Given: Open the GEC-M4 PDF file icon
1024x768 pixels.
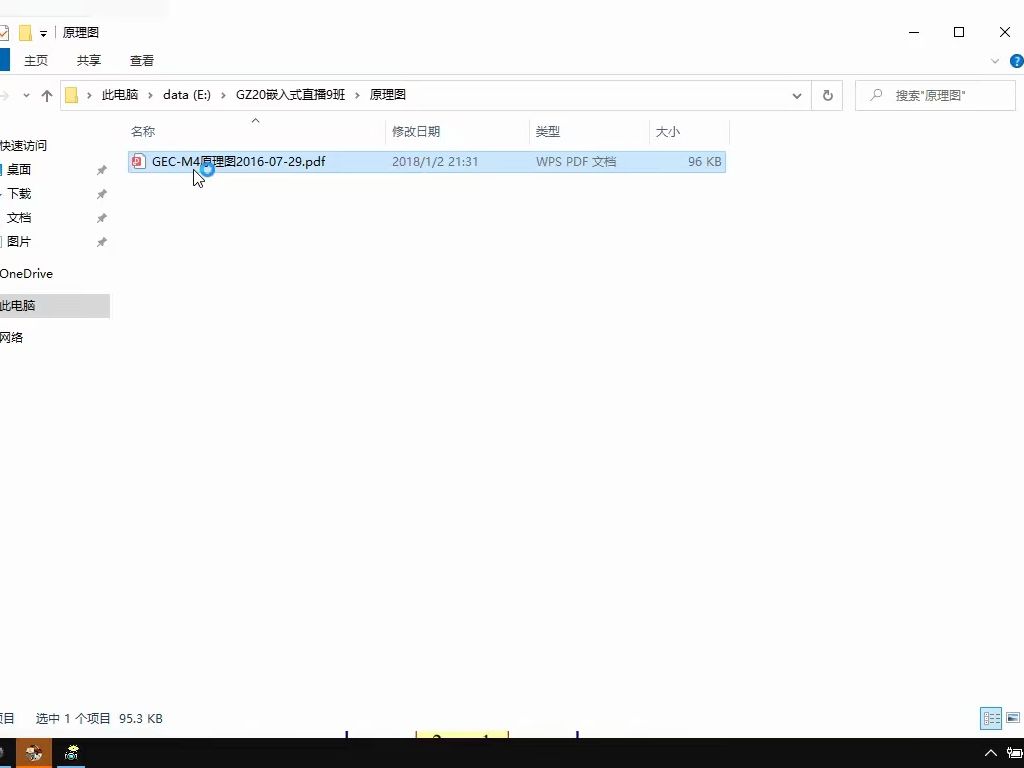Looking at the screenshot, I should (138, 161).
